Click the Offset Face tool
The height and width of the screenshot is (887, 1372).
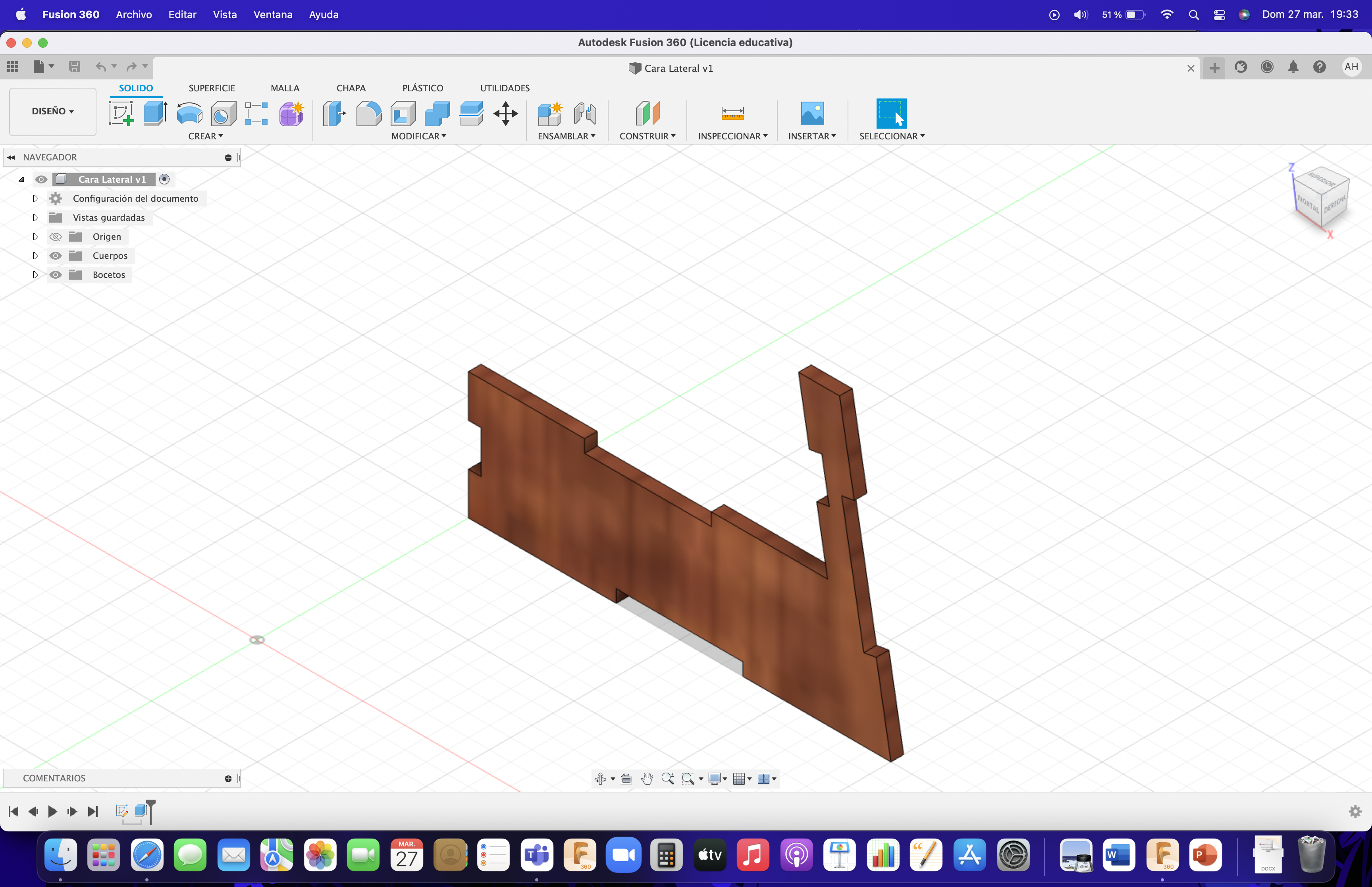[x=472, y=113]
